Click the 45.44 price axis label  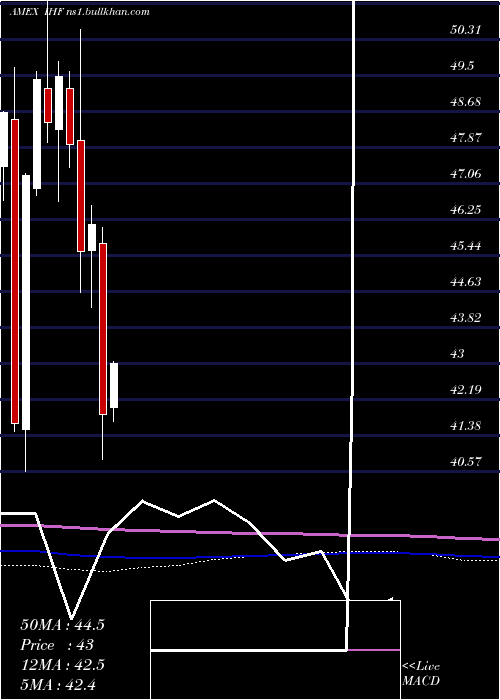tap(466, 246)
